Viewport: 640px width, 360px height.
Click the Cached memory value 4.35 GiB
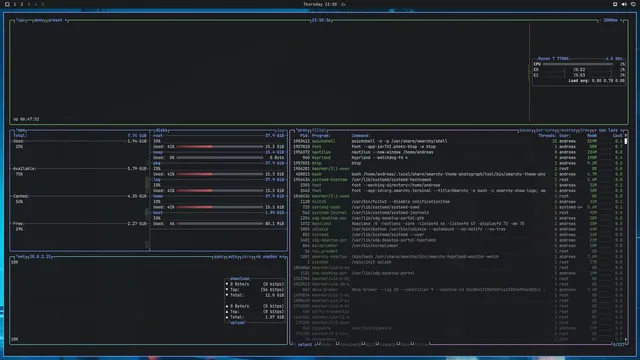(x=137, y=196)
